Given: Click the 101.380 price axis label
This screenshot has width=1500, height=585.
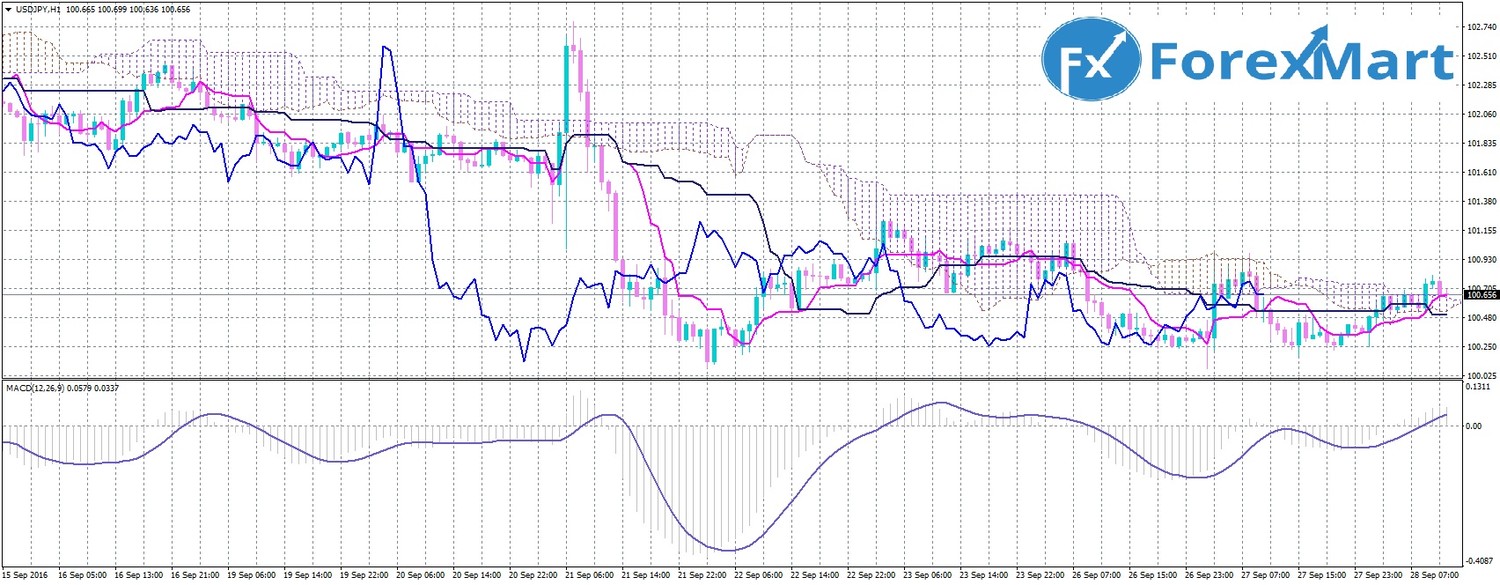Looking at the screenshot, I should click(1480, 201).
